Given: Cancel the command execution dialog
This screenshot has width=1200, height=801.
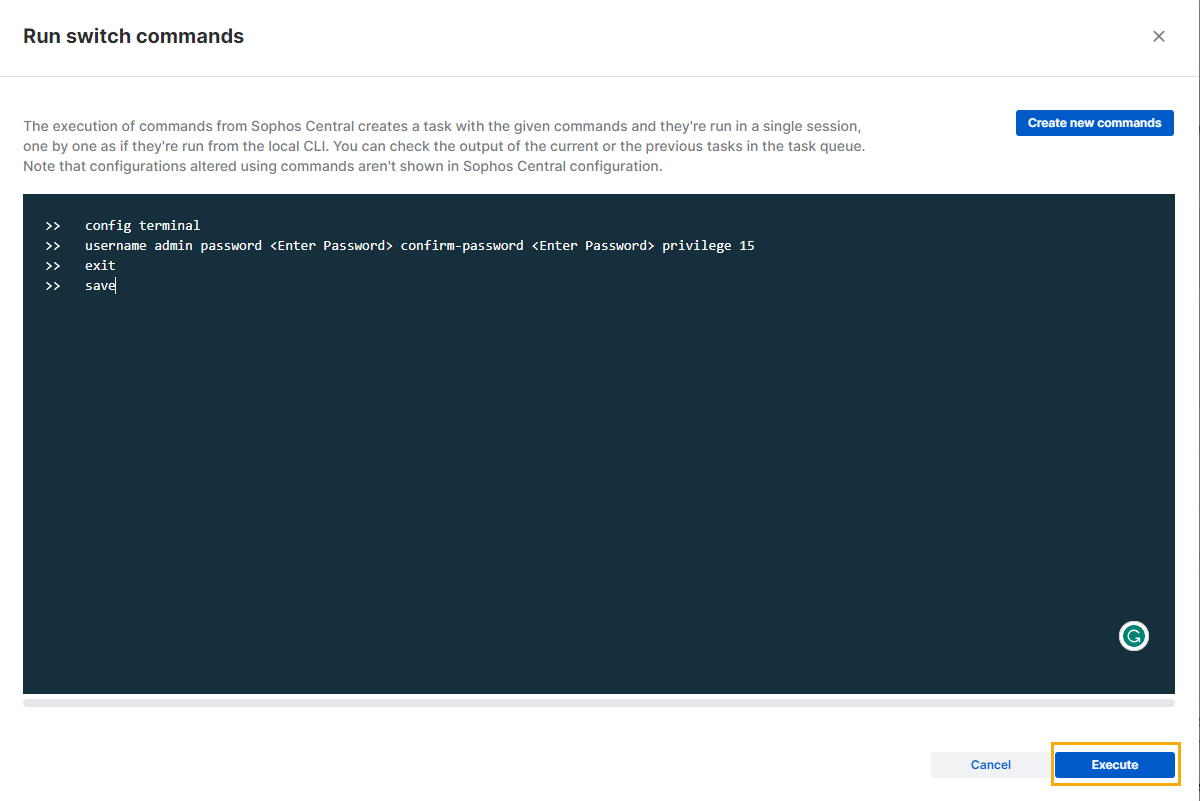Looking at the screenshot, I should click(990, 765).
